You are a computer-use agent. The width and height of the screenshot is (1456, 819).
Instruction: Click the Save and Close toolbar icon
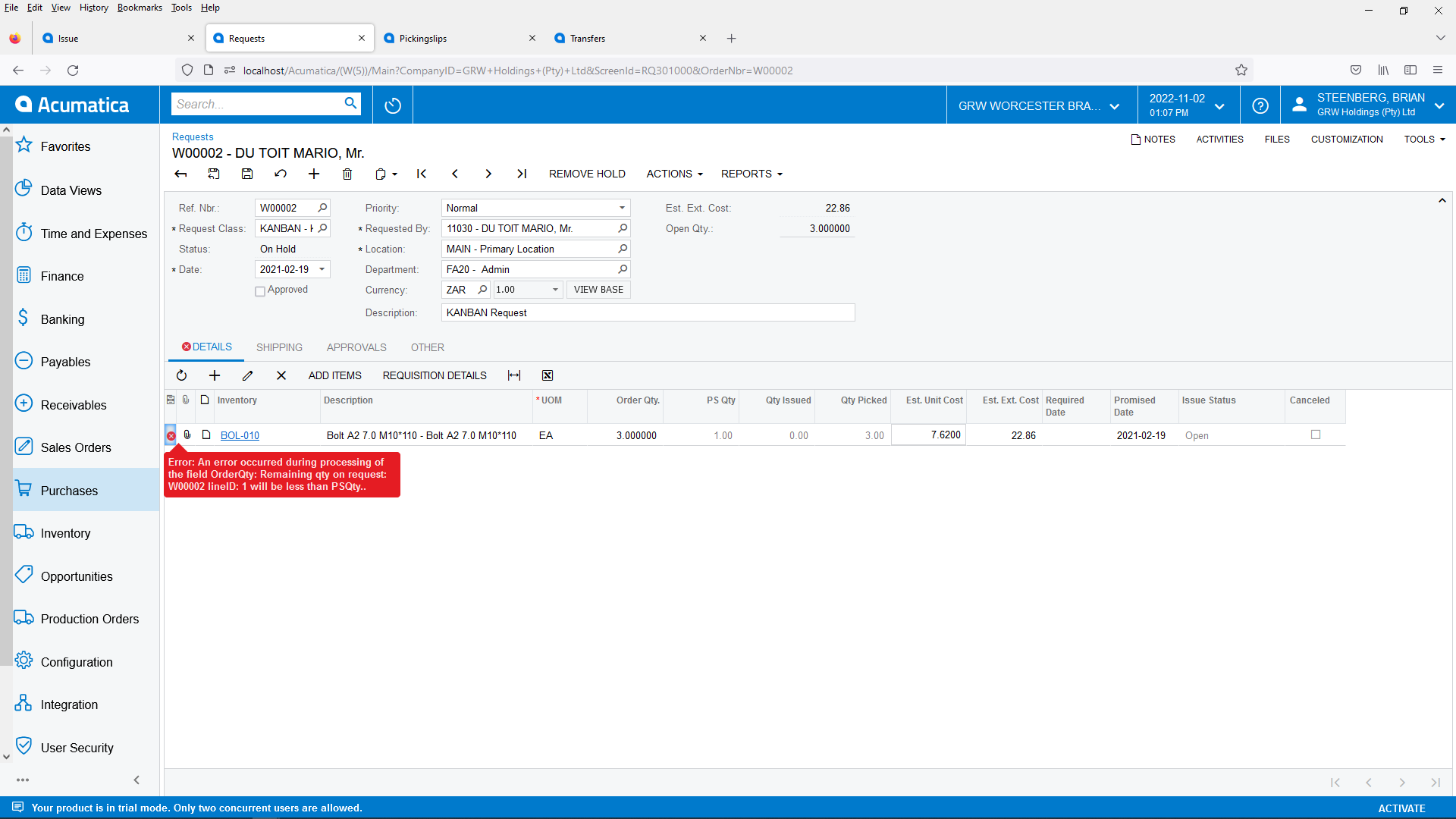pos(214,174)
